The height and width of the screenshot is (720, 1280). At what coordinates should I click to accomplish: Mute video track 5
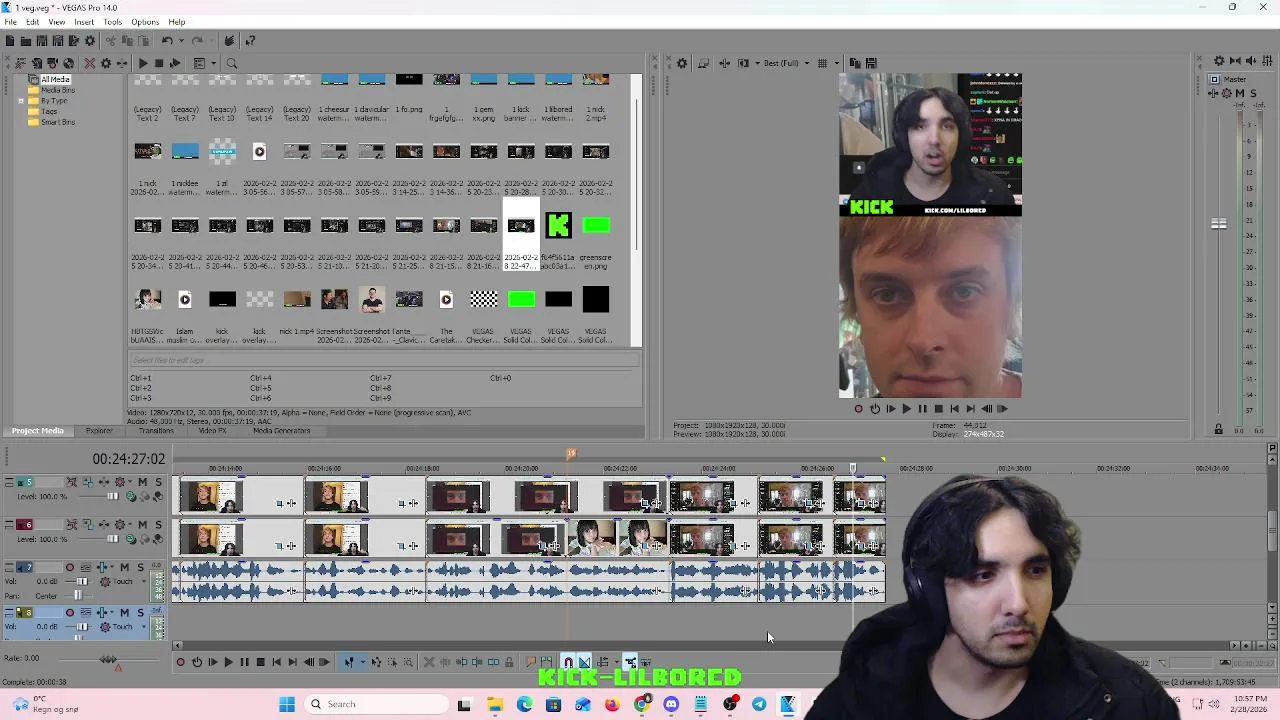[143, 482]
